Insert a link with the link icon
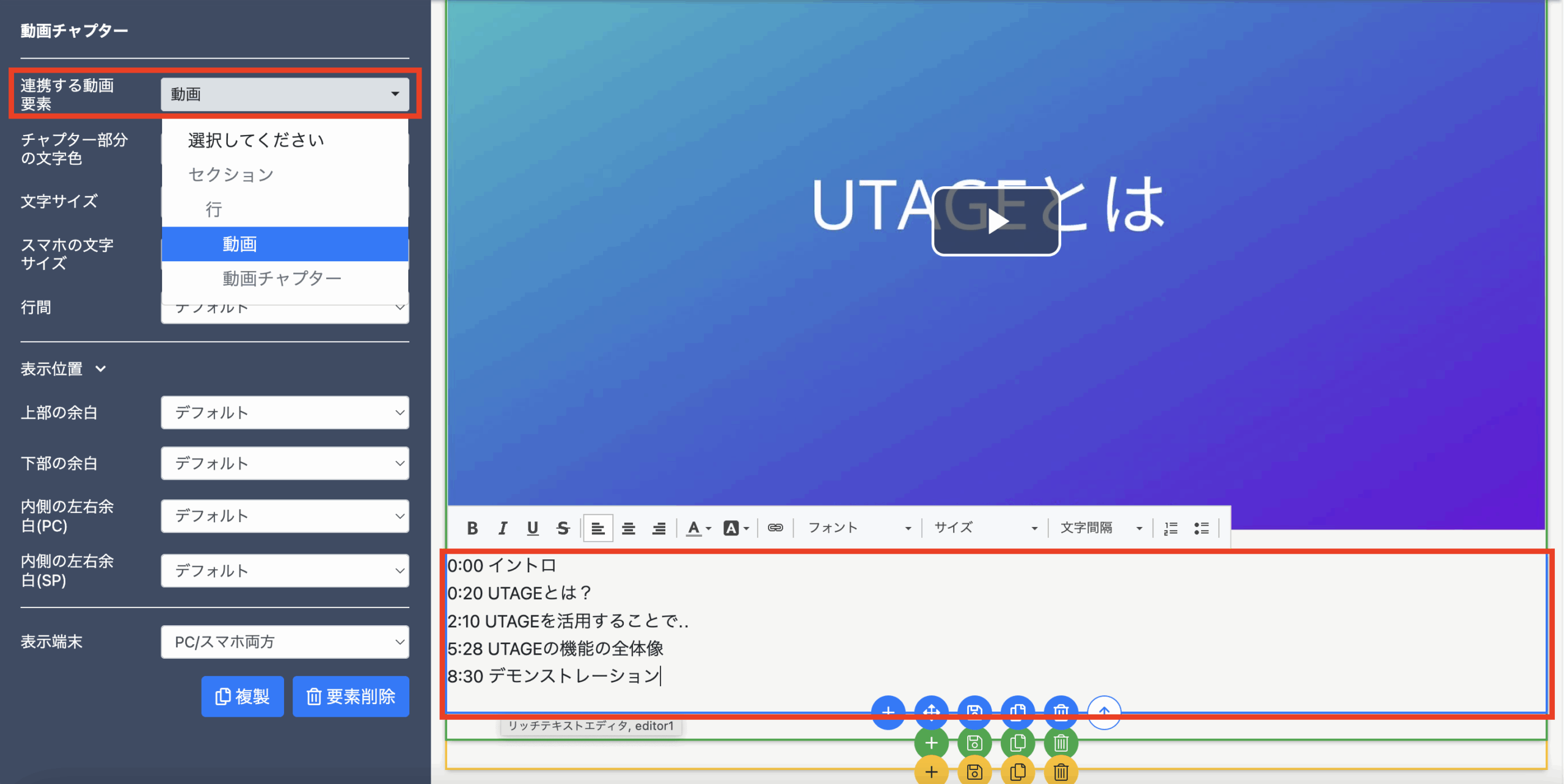Viewport: 1564px width, 784px height. (x=775, y=528)
